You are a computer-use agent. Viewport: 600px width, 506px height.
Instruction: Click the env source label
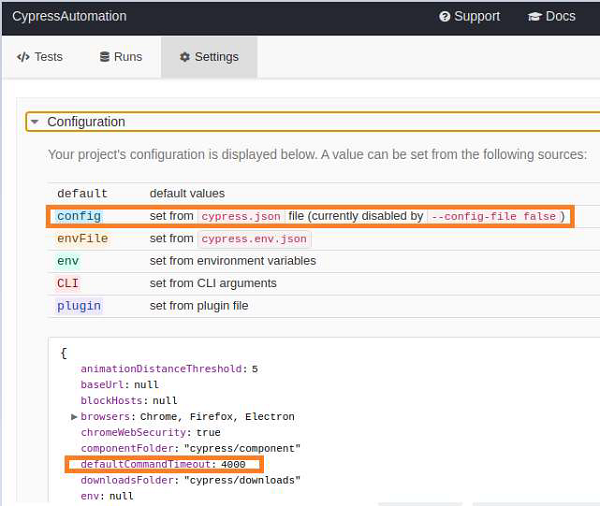coord(68,261)
